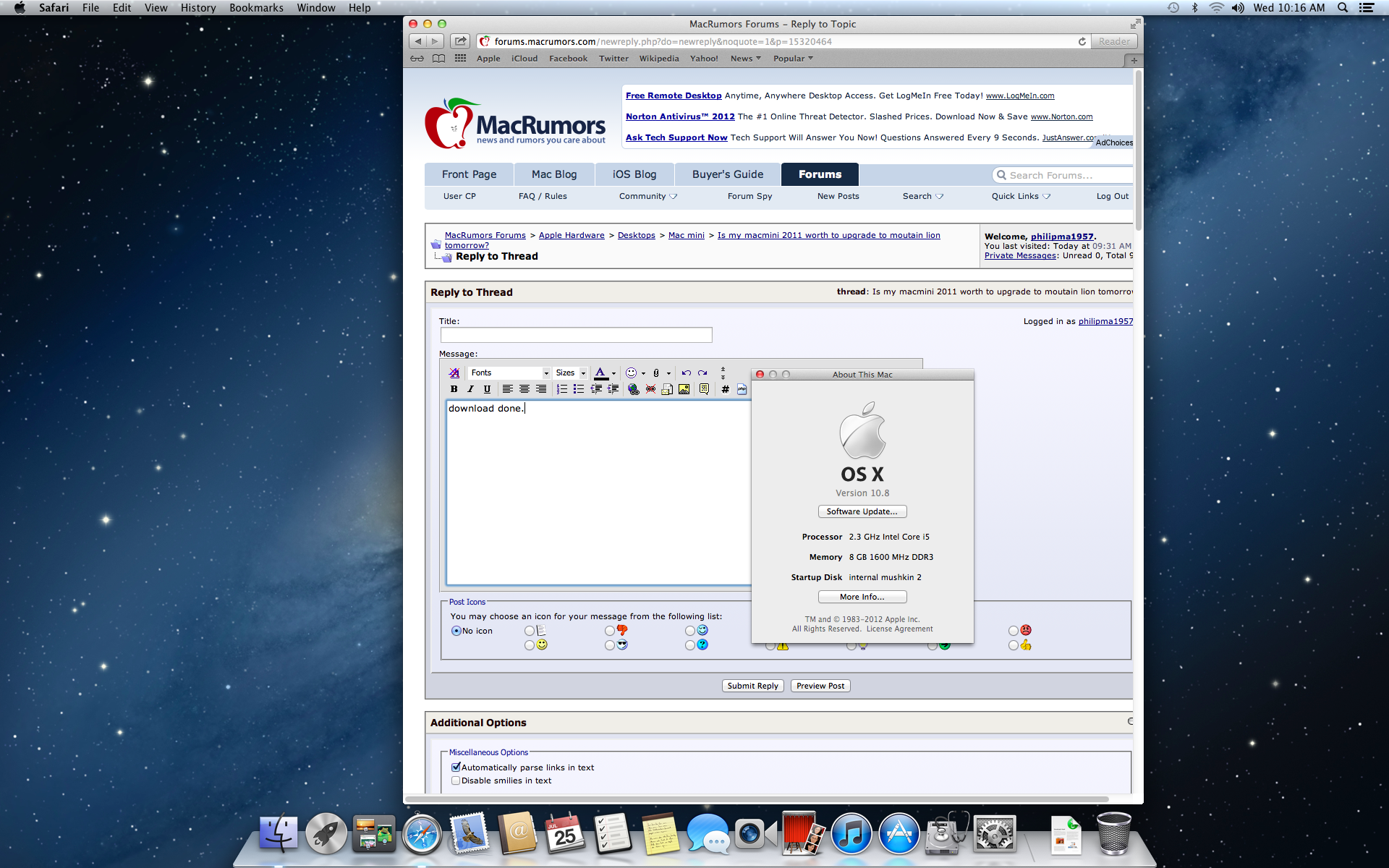Image resolution: width=1389 pixels, height=868 pixels.
Task: Toggle bold formatting in message editor
Action: pos(454,389)
